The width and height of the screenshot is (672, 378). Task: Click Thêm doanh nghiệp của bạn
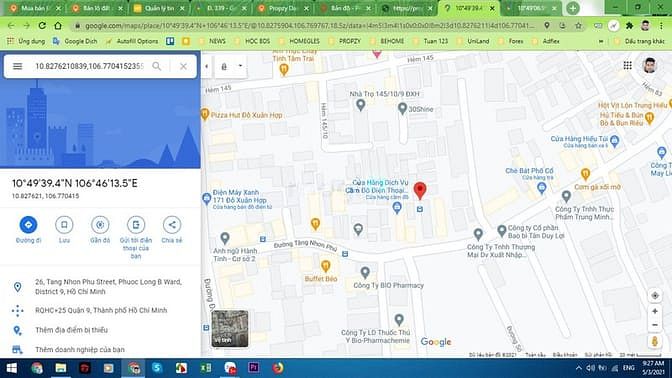(x=80, y=350)
